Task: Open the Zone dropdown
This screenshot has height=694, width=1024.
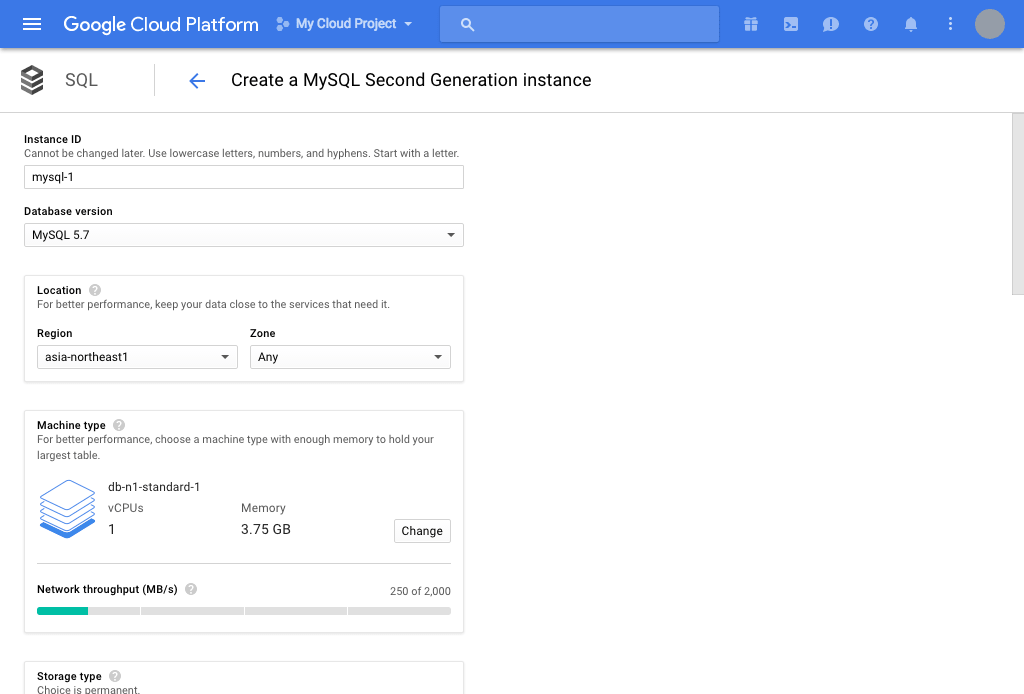Action: pyautogui.click(x=350, y=357)
